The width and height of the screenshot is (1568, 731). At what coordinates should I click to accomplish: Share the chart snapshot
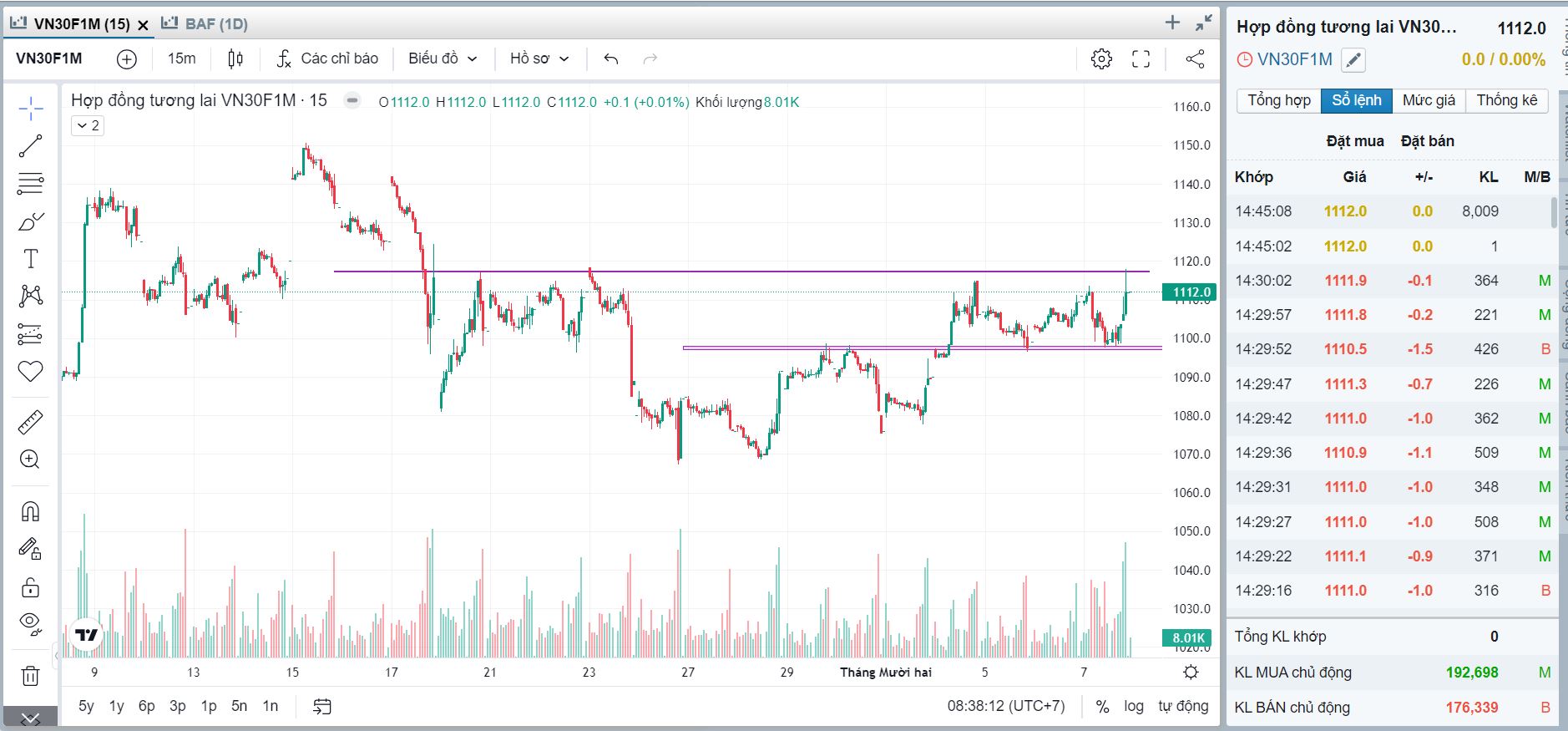[x=1195, y=58]
